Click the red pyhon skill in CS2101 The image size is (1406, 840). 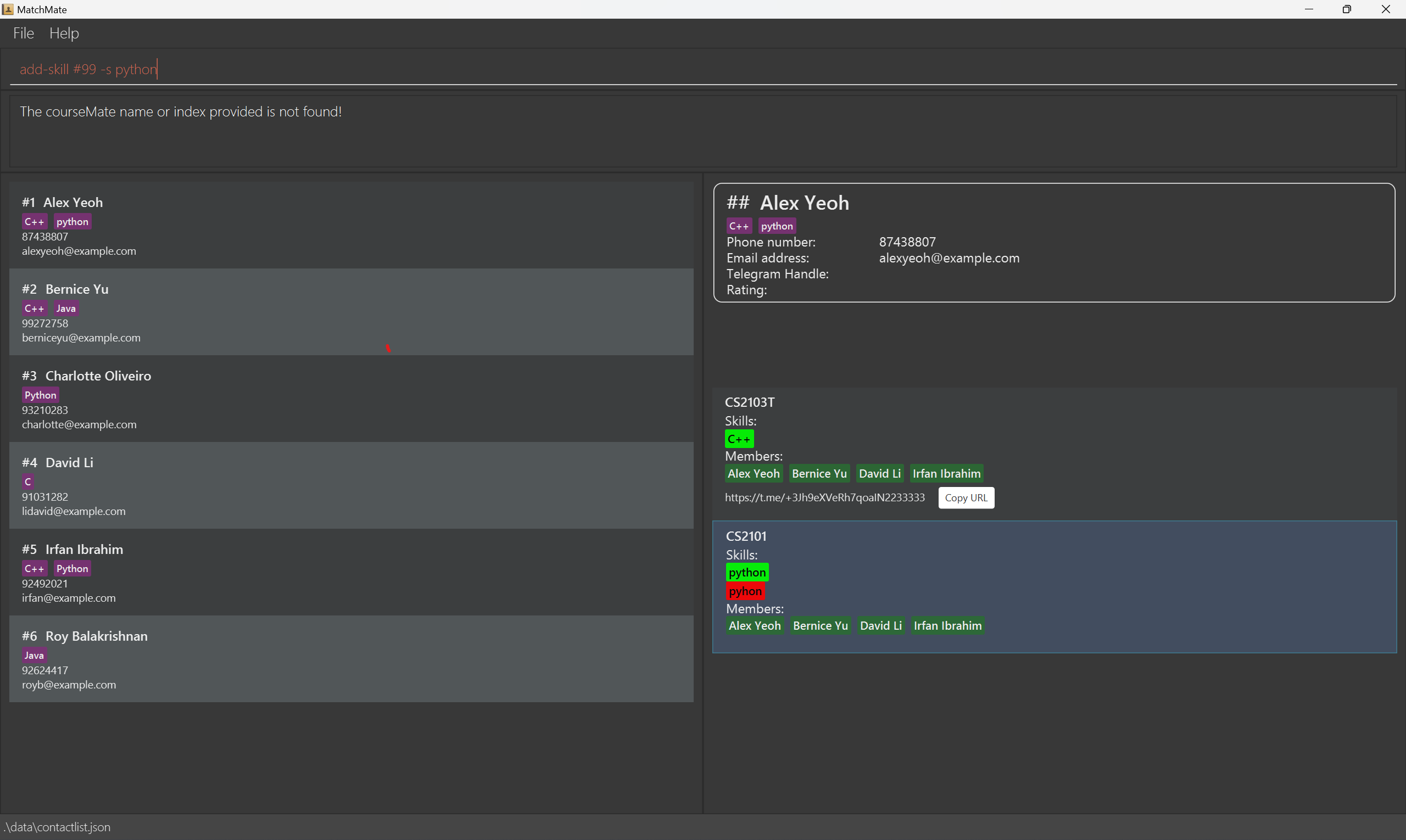point(745,591)
